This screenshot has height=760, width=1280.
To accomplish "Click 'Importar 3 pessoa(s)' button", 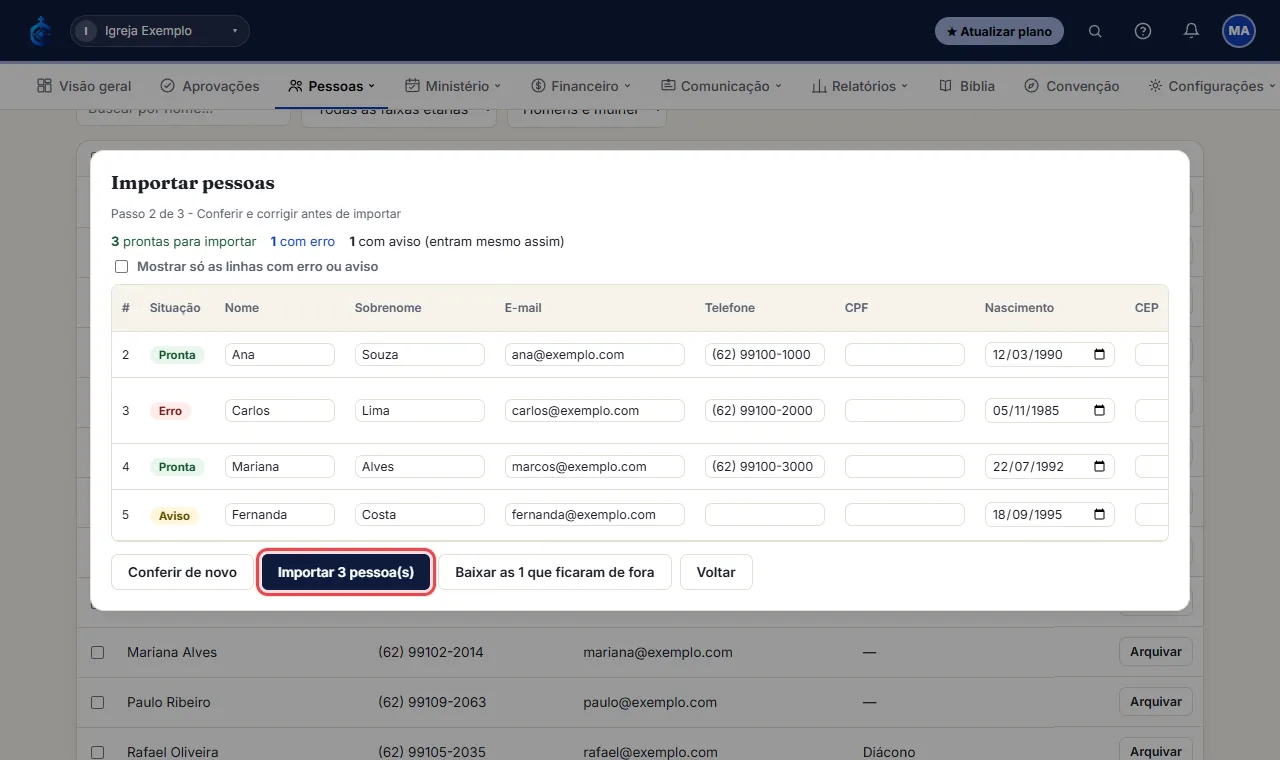I will coord(346,572).
